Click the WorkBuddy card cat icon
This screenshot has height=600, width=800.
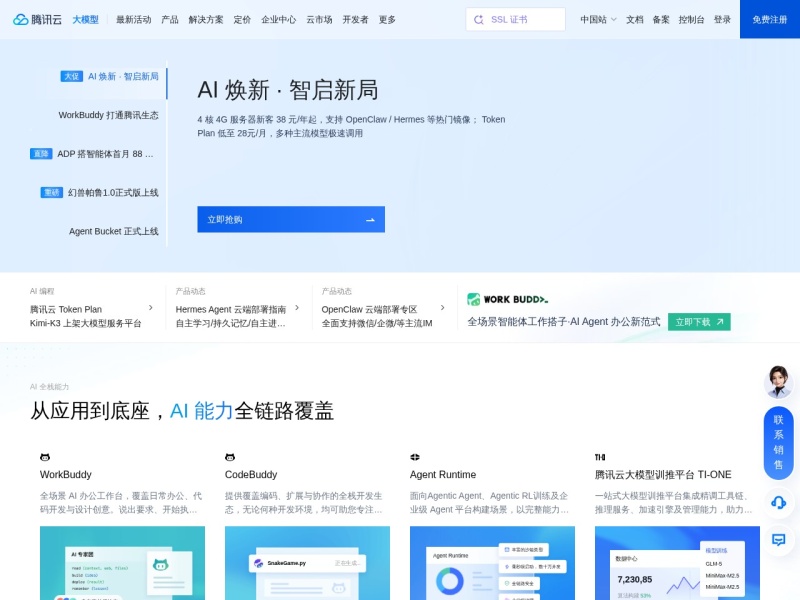coord(45,457)
